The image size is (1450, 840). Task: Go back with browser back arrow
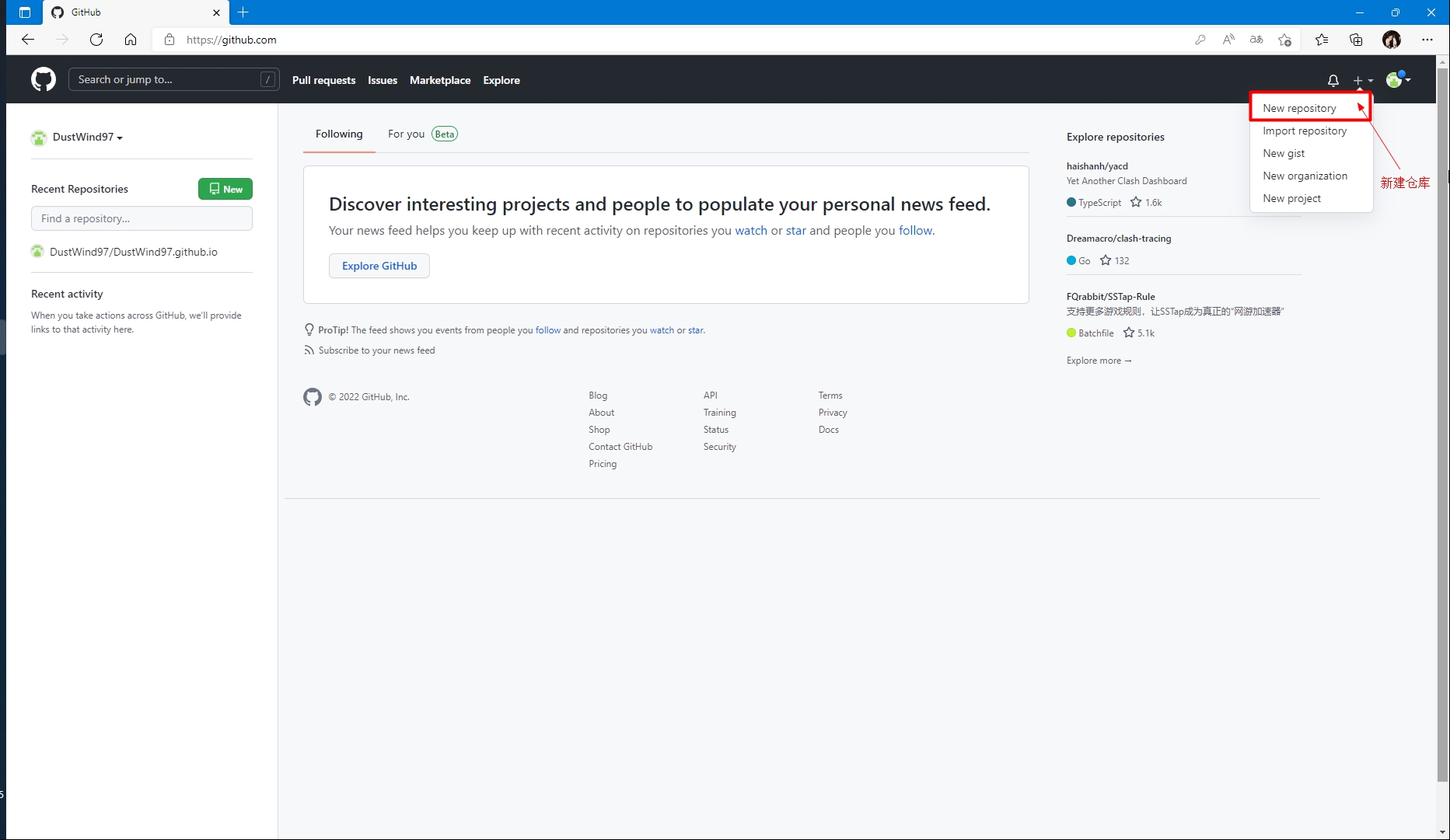28,40
